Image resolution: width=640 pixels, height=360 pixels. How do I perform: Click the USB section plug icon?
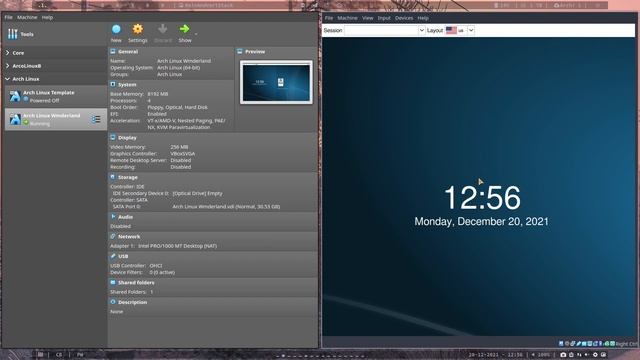coord(113,256)
